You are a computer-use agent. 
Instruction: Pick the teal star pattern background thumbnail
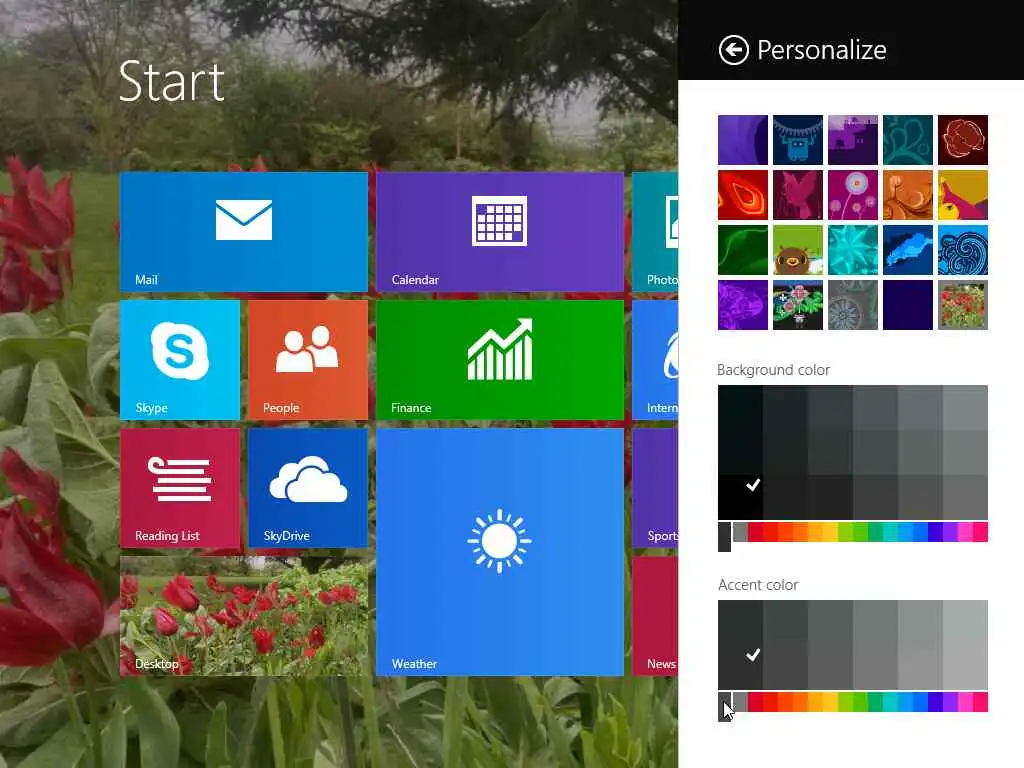coord(852,250)
